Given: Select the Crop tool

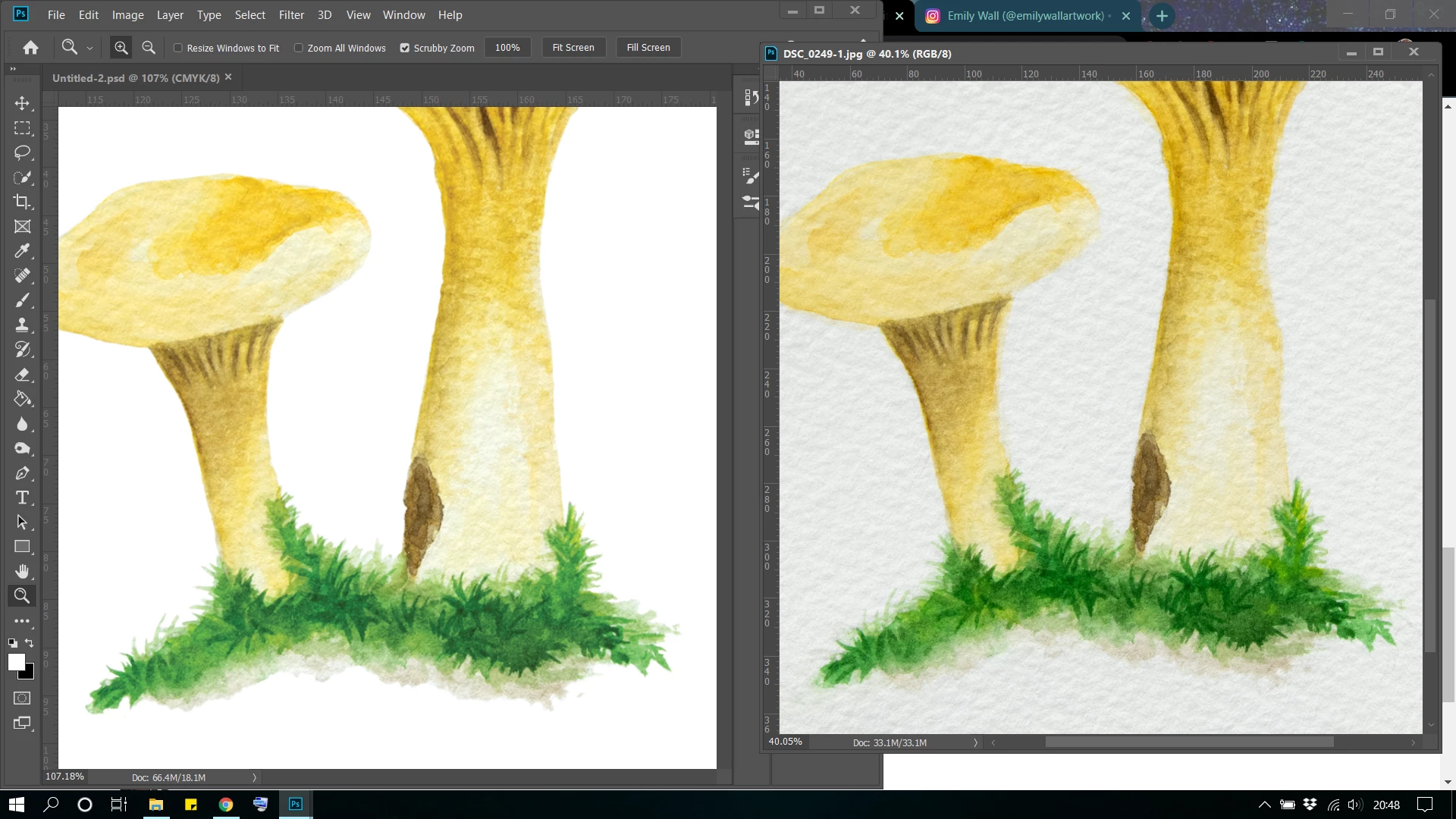Looking at the screenshot, I should [22, 202].
